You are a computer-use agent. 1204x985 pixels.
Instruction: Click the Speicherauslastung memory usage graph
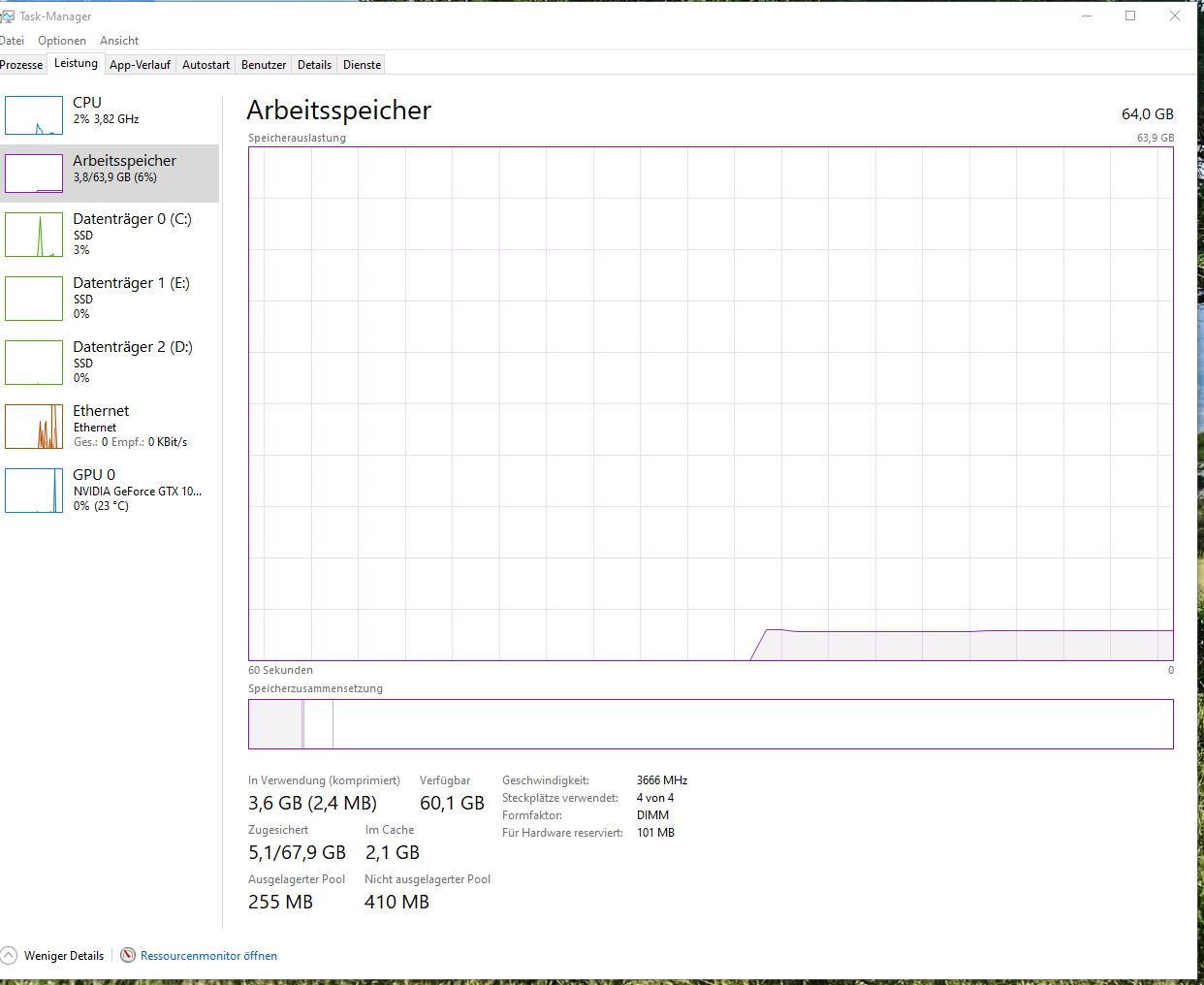click(712, 402)
